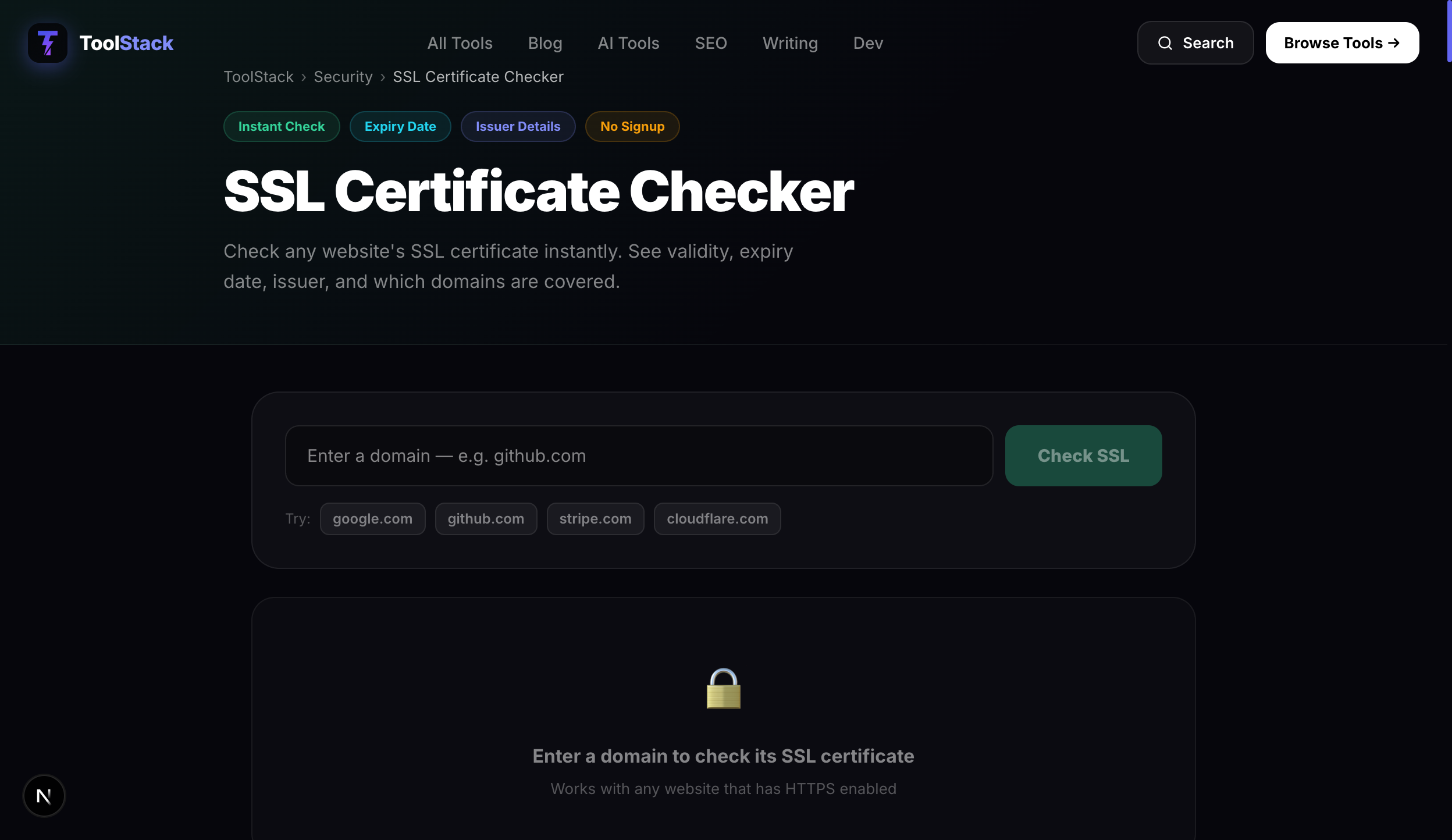
Task: Click the Instant Check badge
Action: point(282,126)
